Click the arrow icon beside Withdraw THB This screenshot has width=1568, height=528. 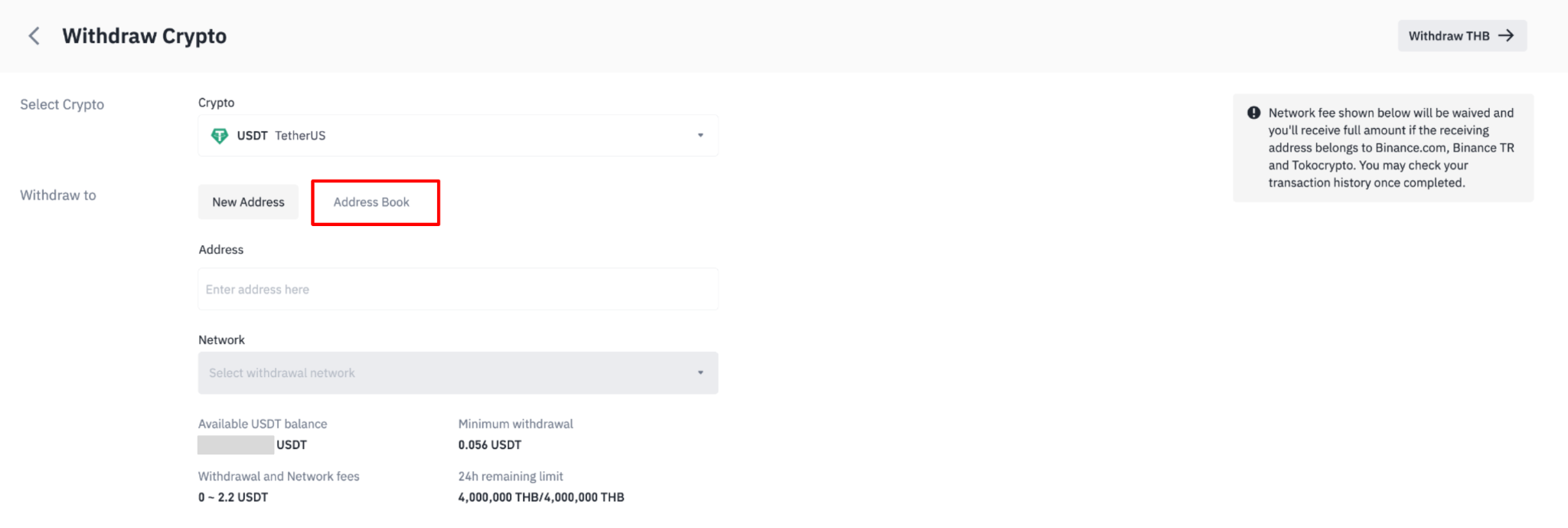tap(1506, 36)
